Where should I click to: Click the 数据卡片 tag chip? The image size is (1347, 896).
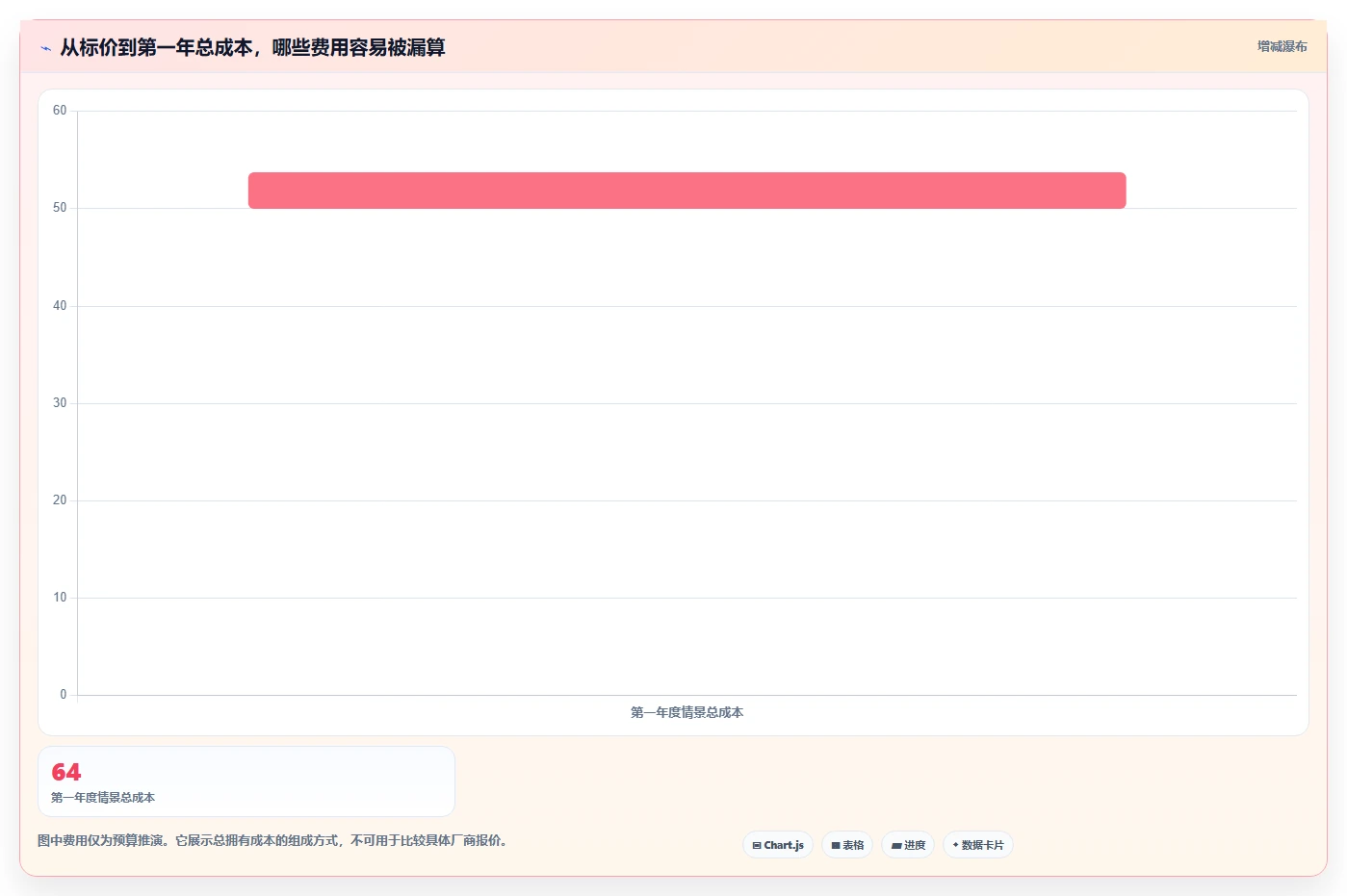(x=978, y=845)
